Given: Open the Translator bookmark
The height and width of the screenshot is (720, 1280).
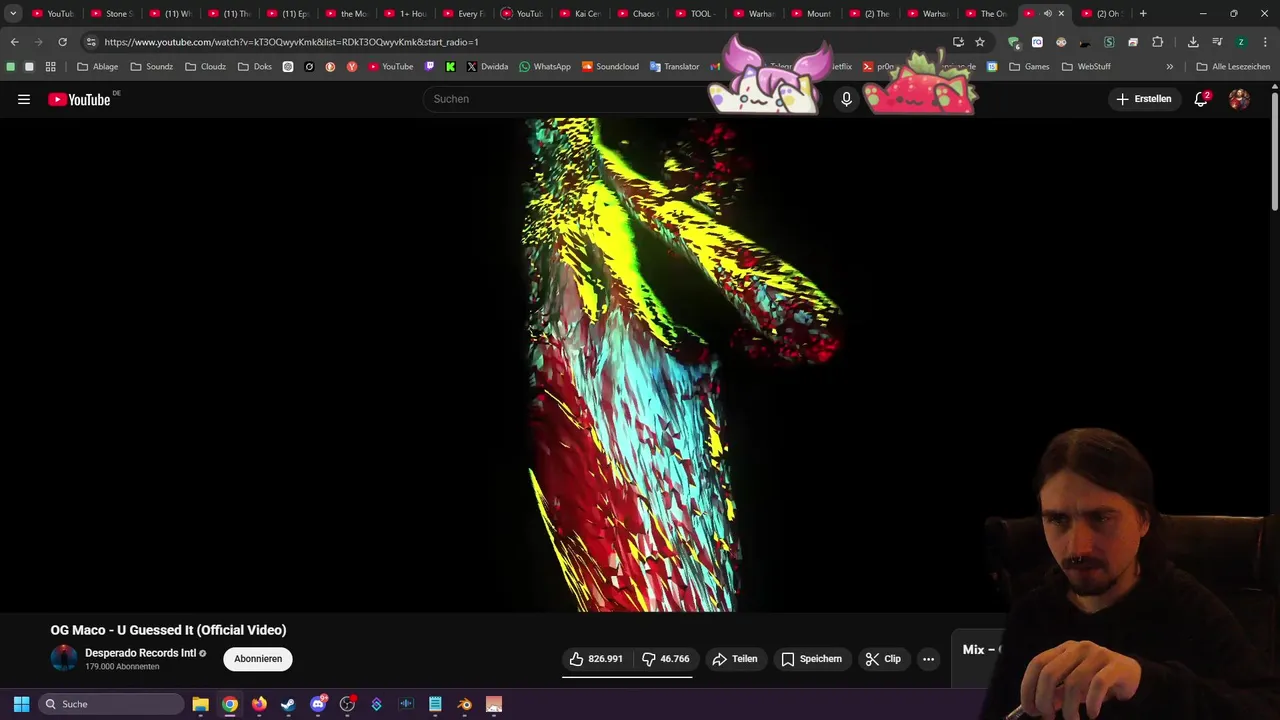Looking at the screenshot, I should (674, 66).
